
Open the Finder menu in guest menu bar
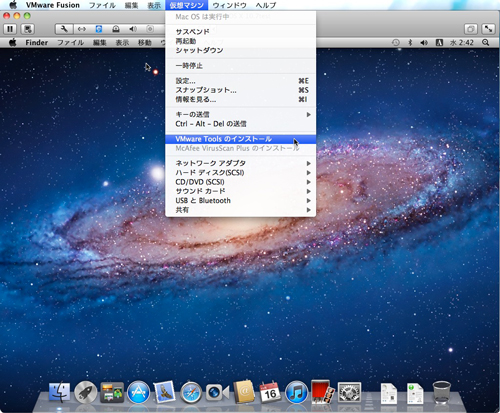click(x=37, y=42)
